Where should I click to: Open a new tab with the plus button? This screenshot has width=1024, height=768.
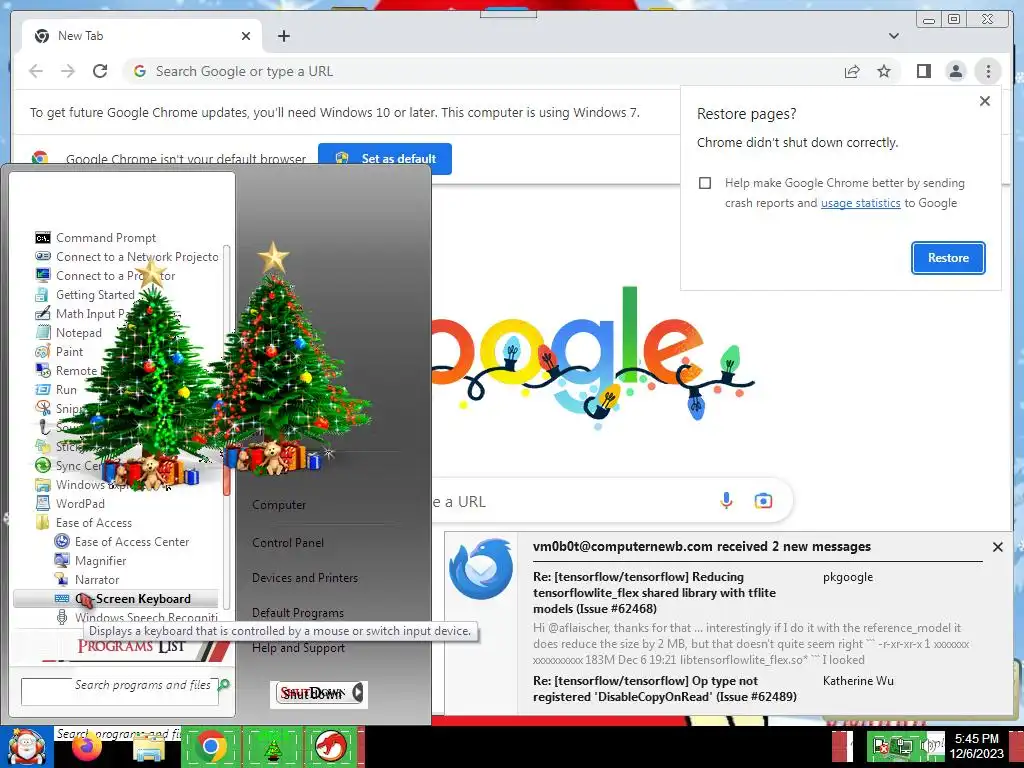pos(283,36)
